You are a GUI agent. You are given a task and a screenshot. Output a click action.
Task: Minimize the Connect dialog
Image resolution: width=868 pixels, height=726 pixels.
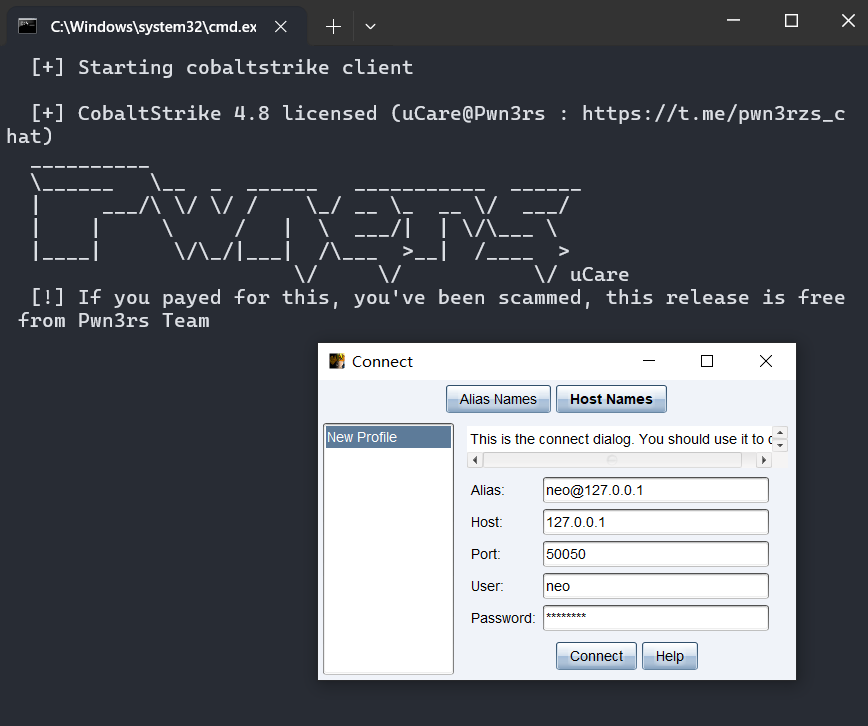pyautogui.click(x=649, y=361)
